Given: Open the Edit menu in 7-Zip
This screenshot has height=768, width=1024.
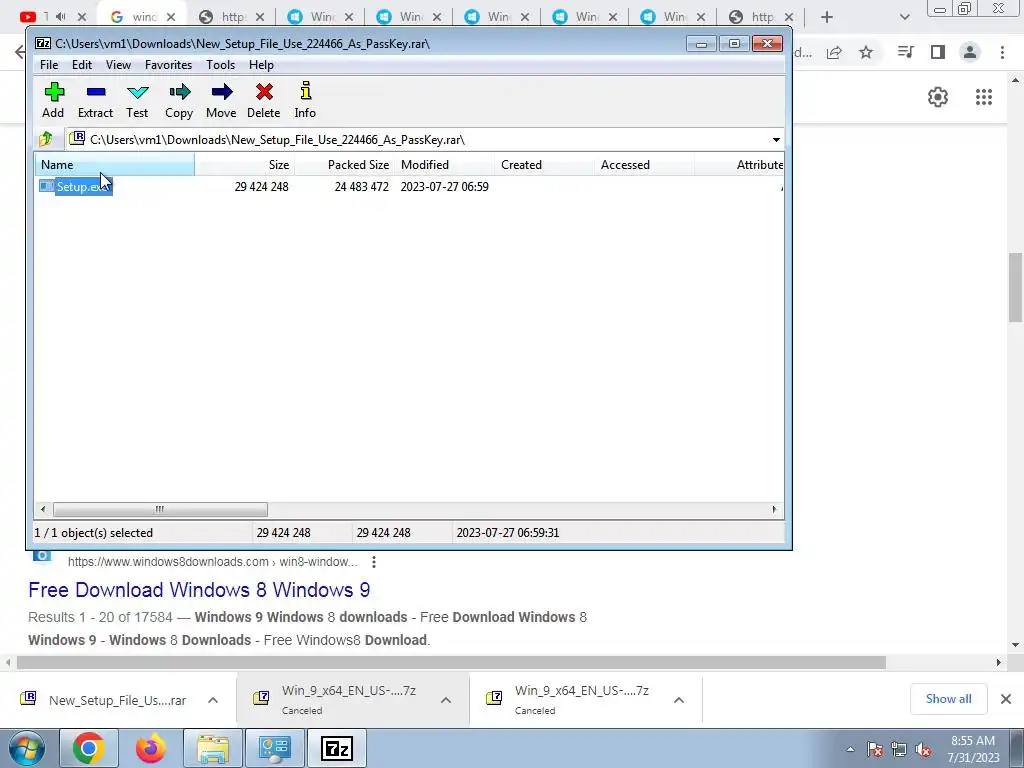Looking at the screenshot, I should 82,65.
